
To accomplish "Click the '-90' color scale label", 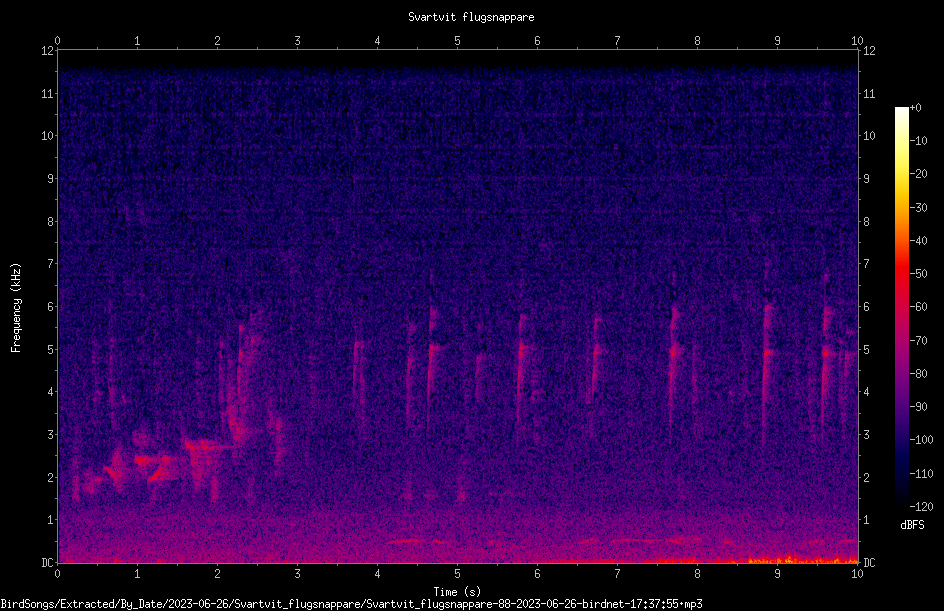I will tap(918, 407).
